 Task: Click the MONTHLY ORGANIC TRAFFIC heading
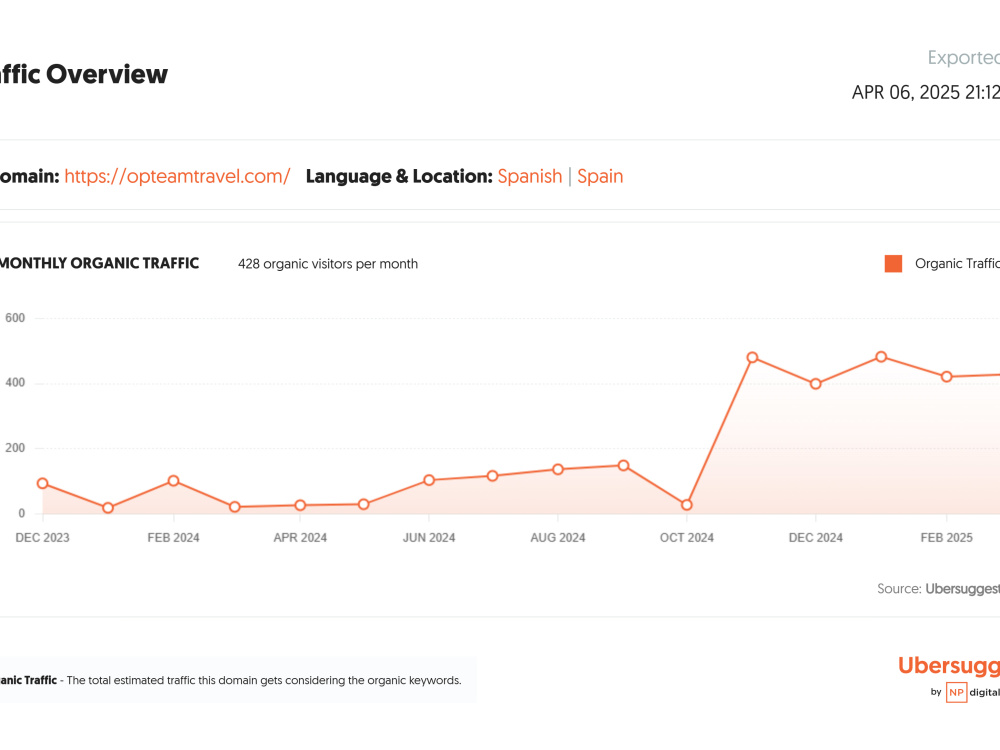point(99,263)
